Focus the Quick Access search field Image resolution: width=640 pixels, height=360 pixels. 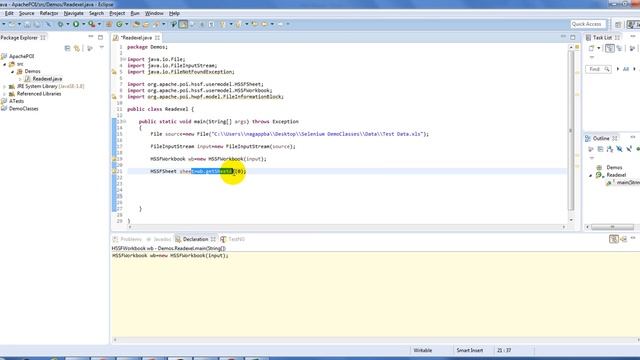[x=587, y=24]
